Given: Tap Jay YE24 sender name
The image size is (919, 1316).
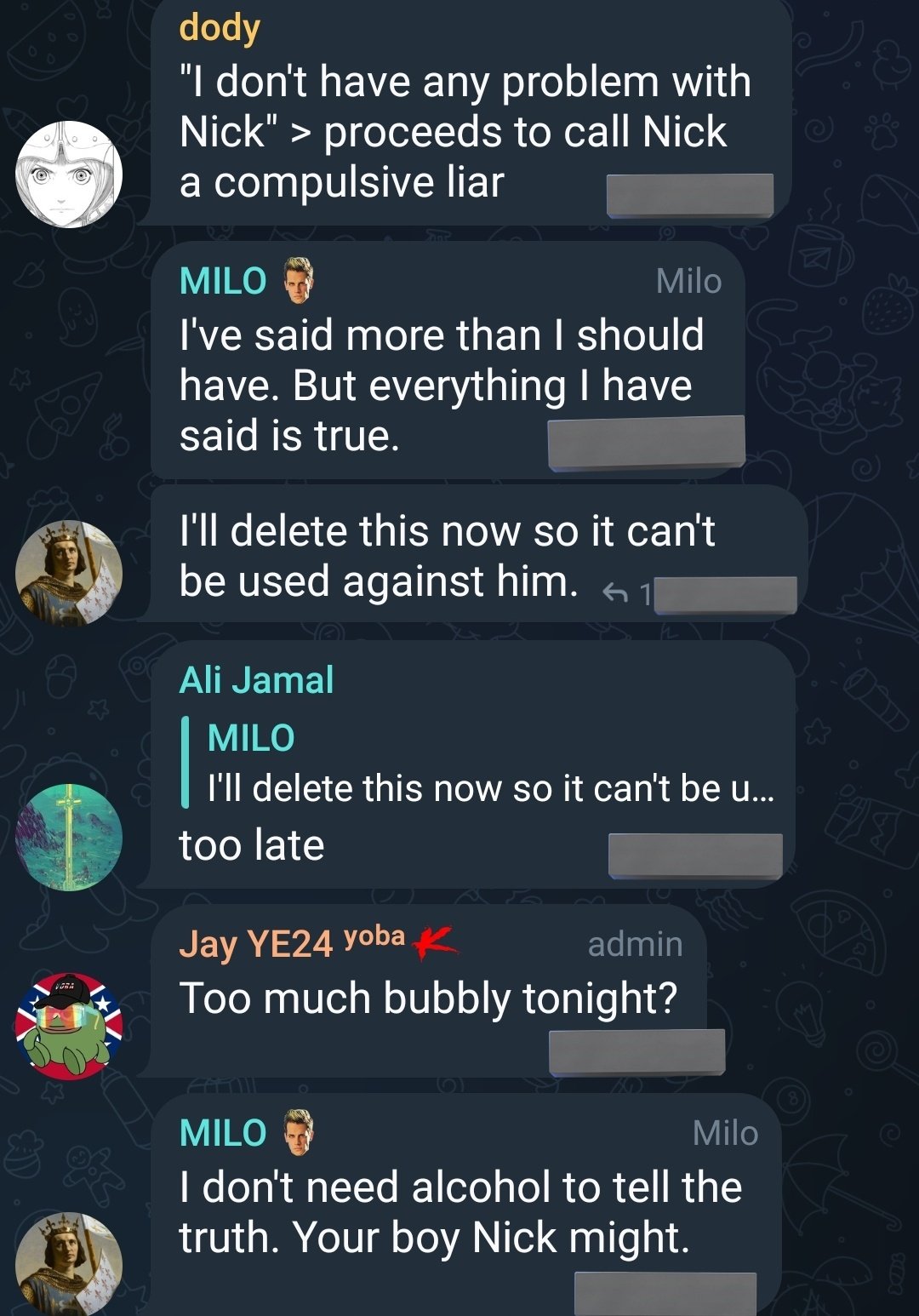Looking at the screenshot, I should (255, 943).
